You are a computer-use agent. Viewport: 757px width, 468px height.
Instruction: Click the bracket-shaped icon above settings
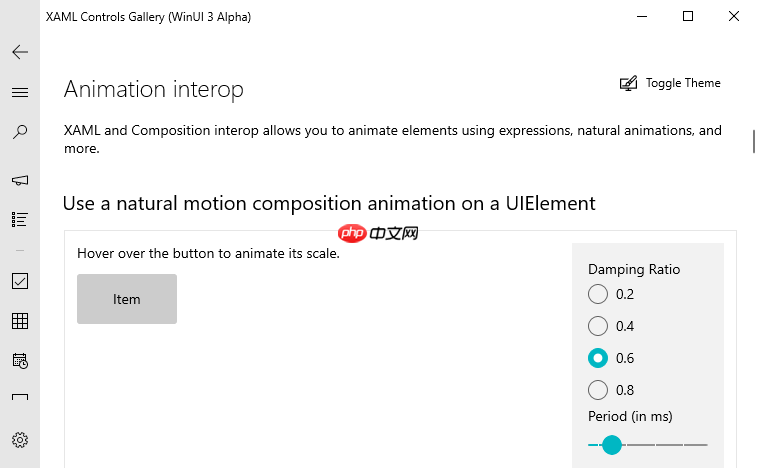coord(20,397)
